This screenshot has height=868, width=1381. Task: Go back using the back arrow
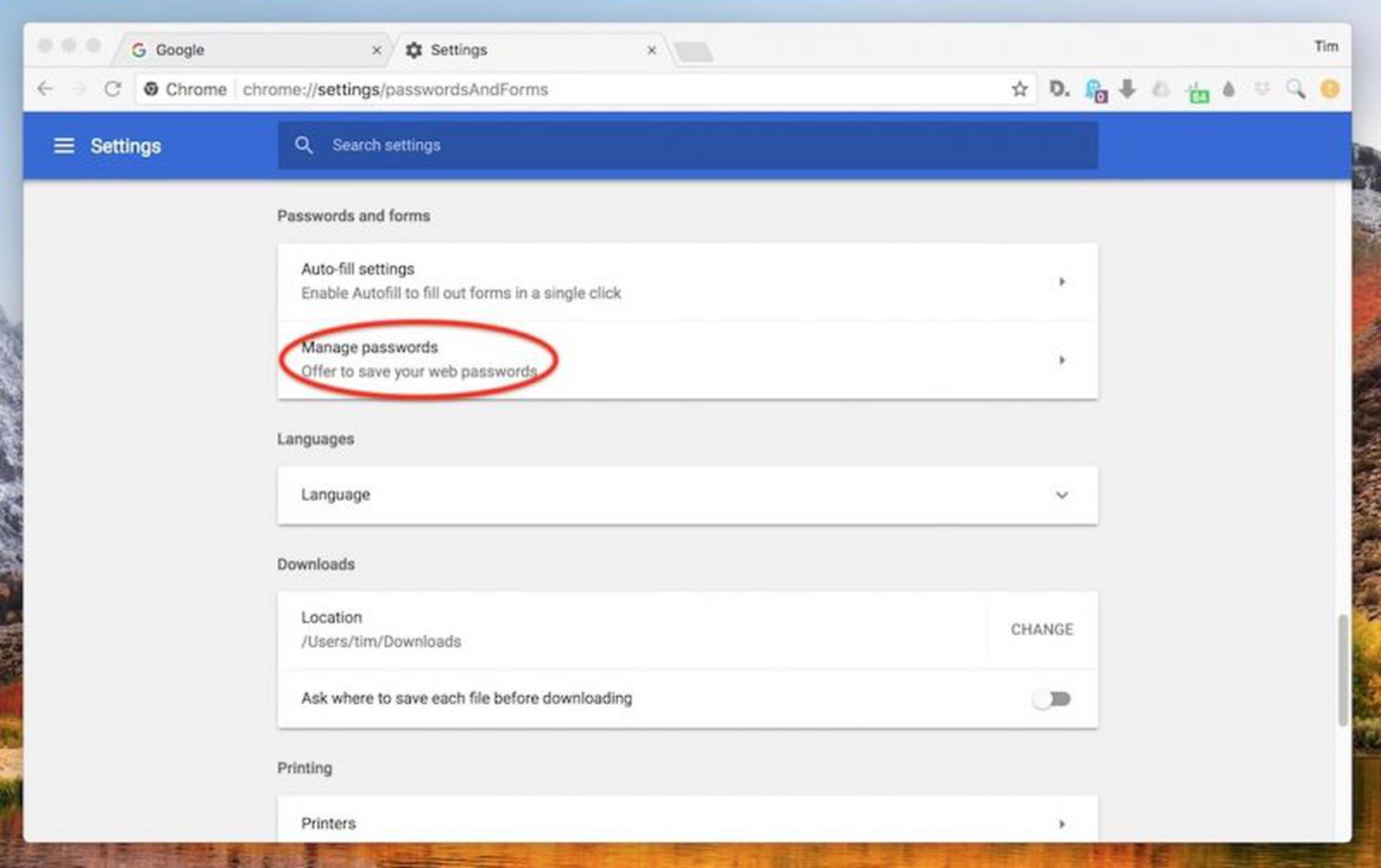click(x=45, y=89)
